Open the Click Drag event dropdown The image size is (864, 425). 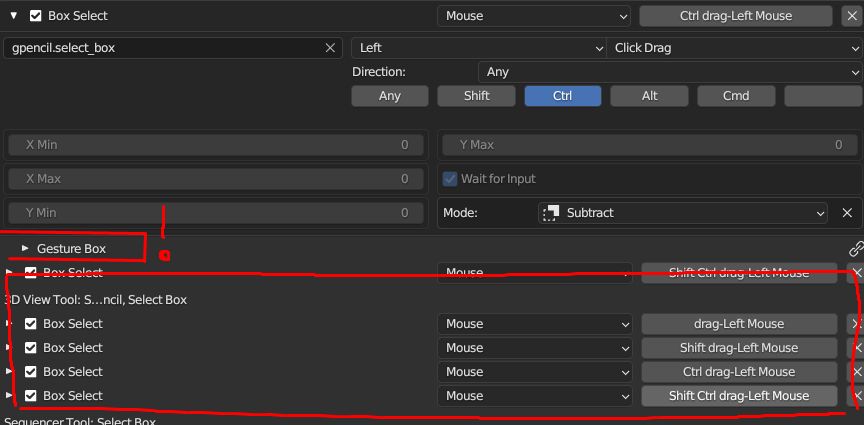[735, 48]
